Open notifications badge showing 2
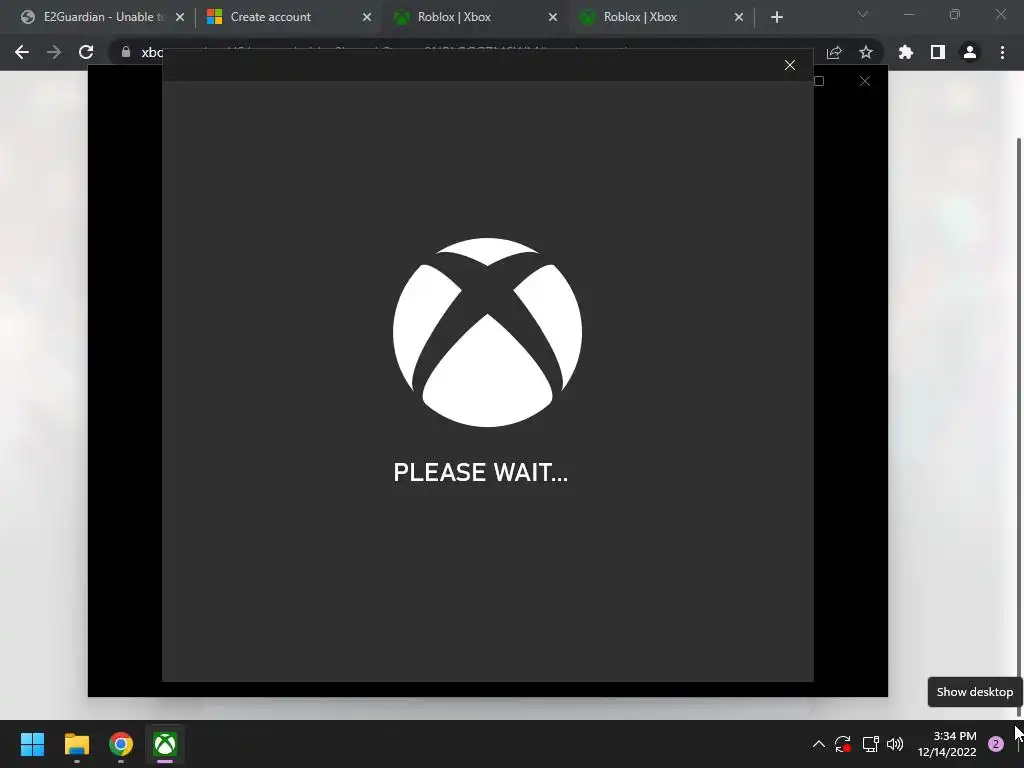This screenshot has height=768, width=1024. (996, 744)
